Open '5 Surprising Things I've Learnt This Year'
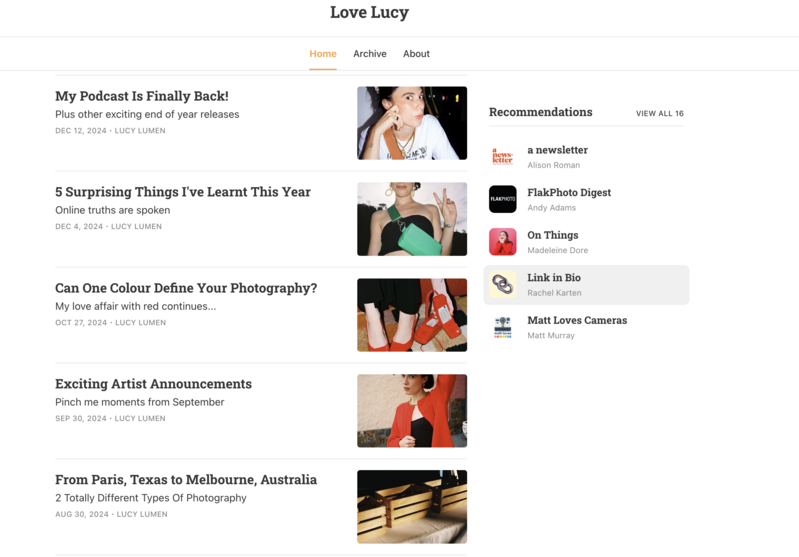 [183, 192]
